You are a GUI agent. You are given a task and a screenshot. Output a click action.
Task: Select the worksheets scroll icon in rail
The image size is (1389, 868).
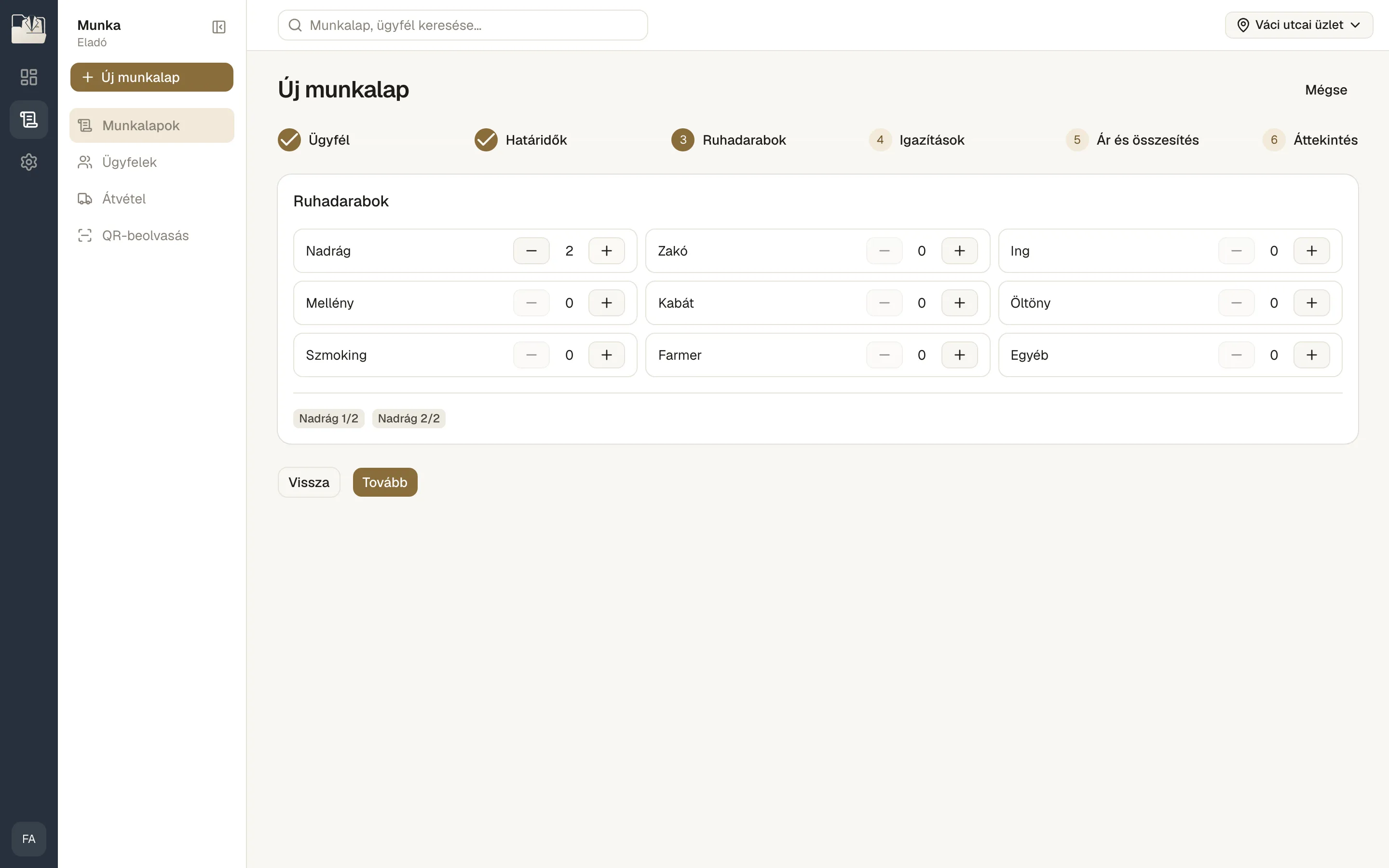[29, 120]
